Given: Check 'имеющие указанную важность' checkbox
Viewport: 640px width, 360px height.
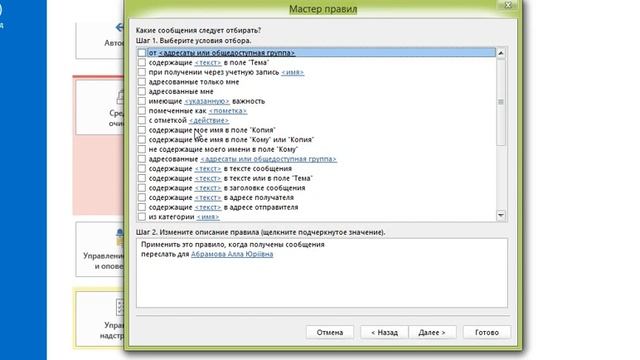Looking at the screenshot, I should tap(142, 101).
